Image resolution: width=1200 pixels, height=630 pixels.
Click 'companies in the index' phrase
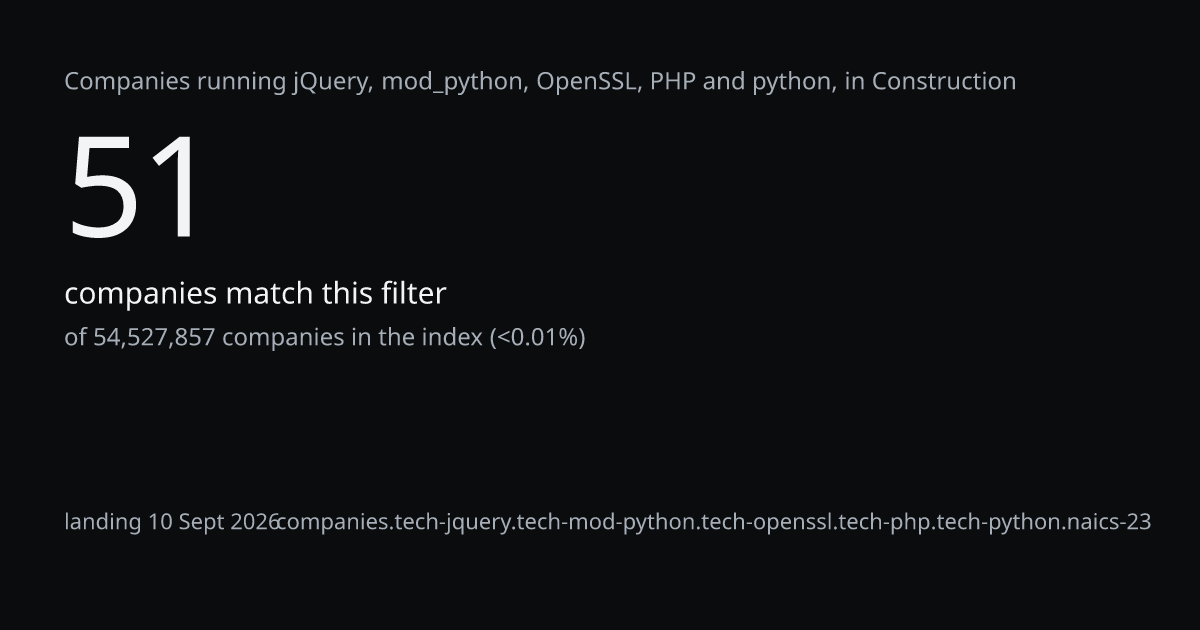352,337
